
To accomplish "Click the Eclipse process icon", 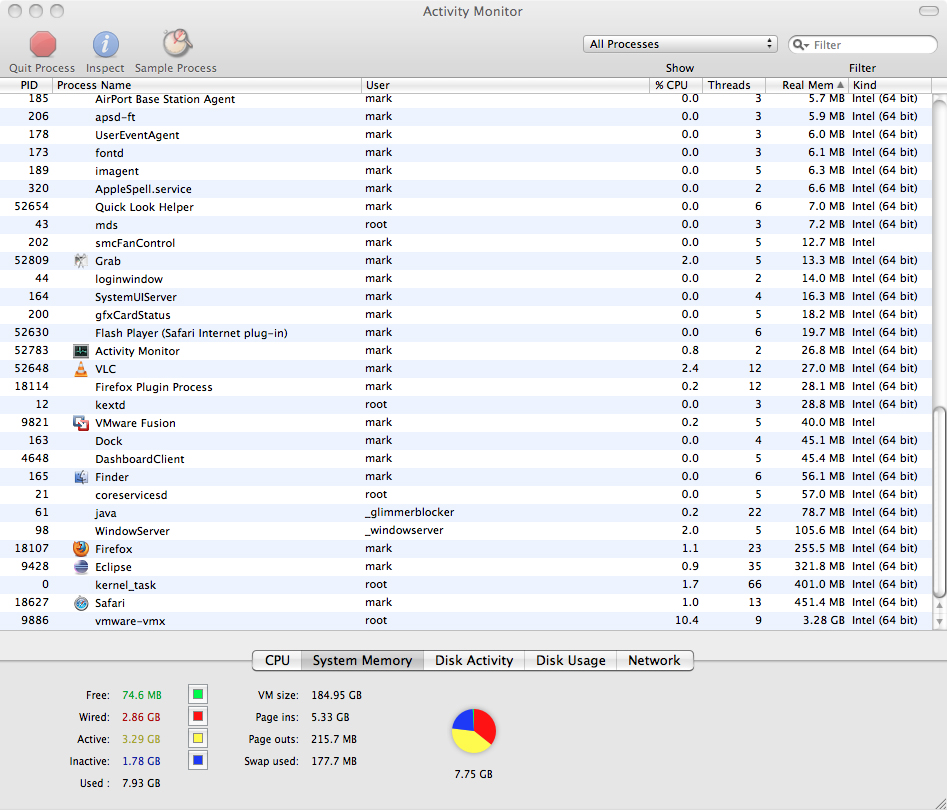I will coord(81,567).
